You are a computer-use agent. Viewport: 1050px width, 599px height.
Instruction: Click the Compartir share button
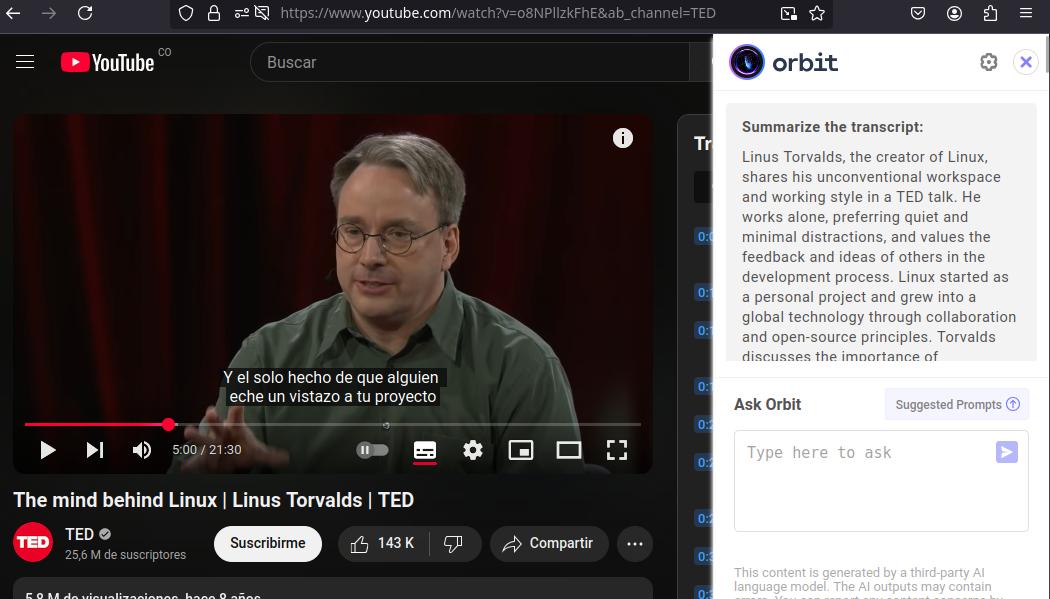click(x=549, y=543)
